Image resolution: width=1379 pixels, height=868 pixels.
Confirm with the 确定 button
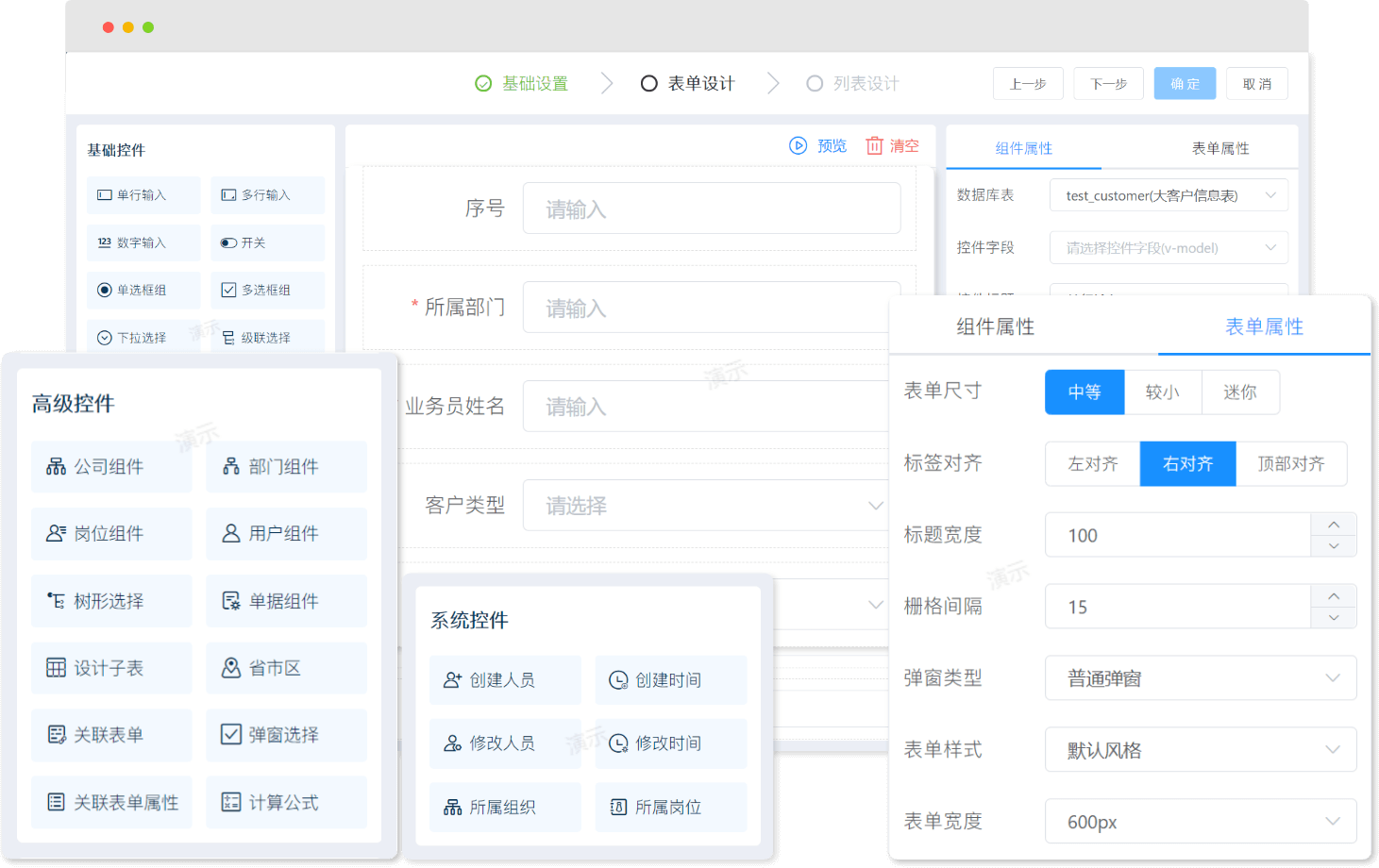pos(1186,84)
